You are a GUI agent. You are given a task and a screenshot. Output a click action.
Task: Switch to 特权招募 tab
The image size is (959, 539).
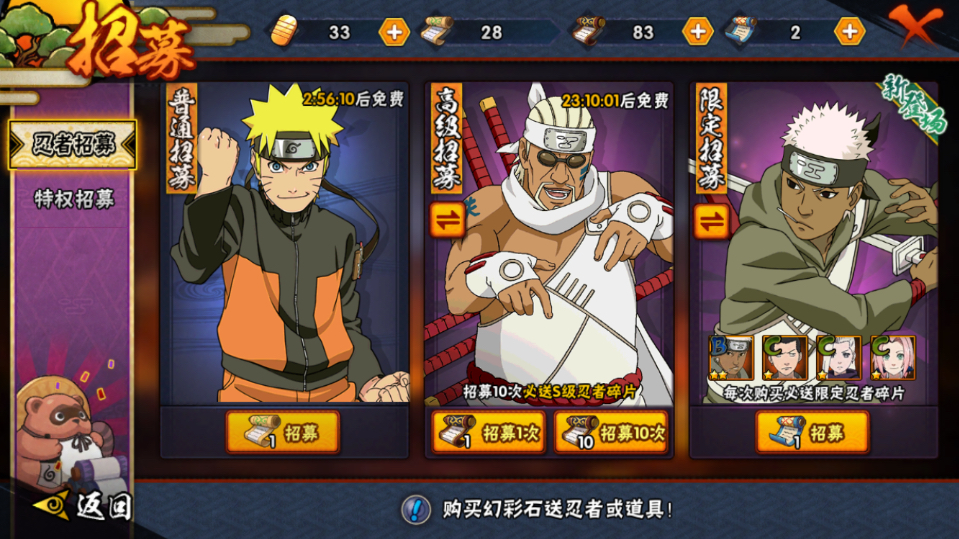click(74, 199)
